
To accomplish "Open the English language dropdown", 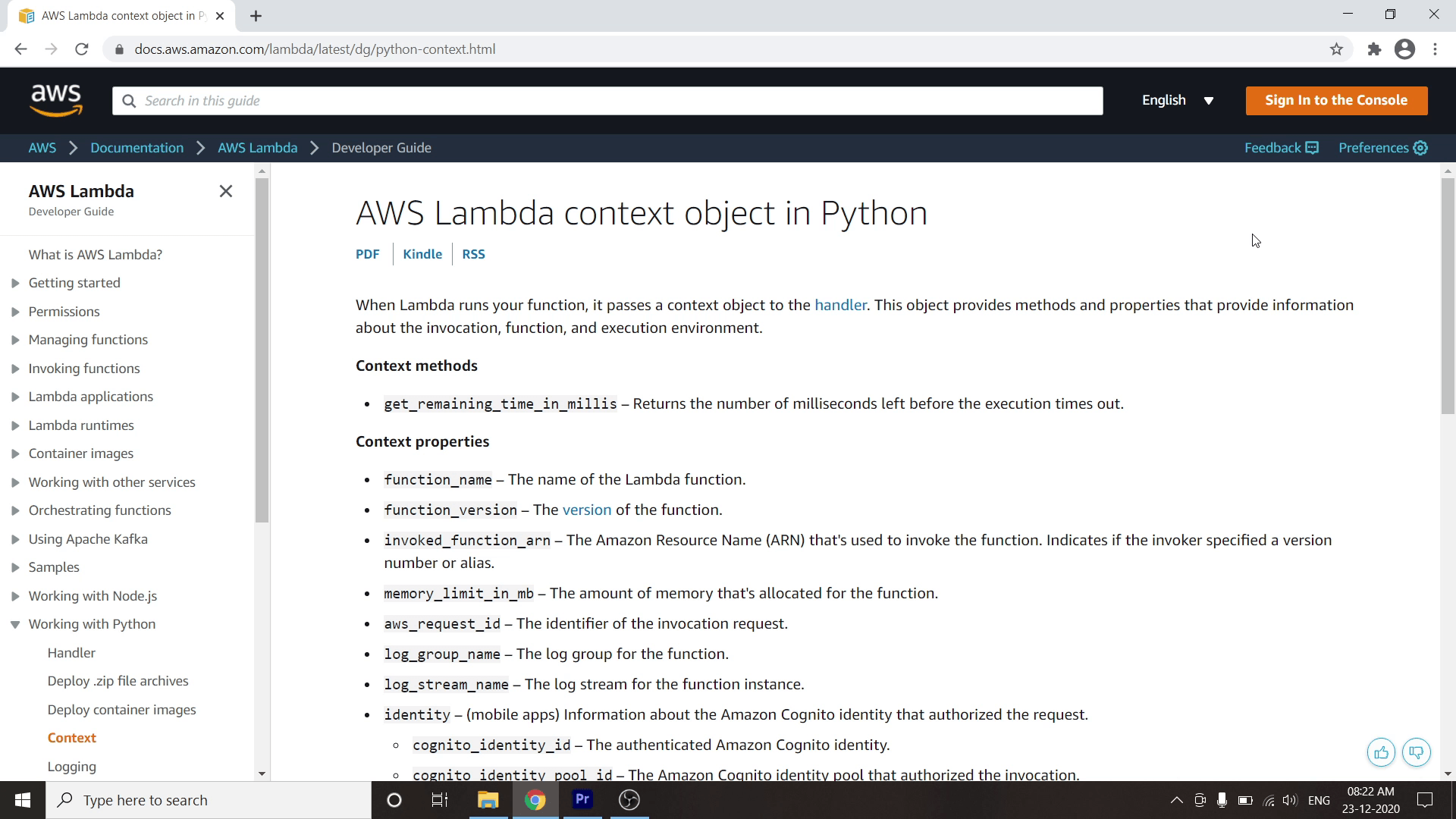I will (1178, 100).
